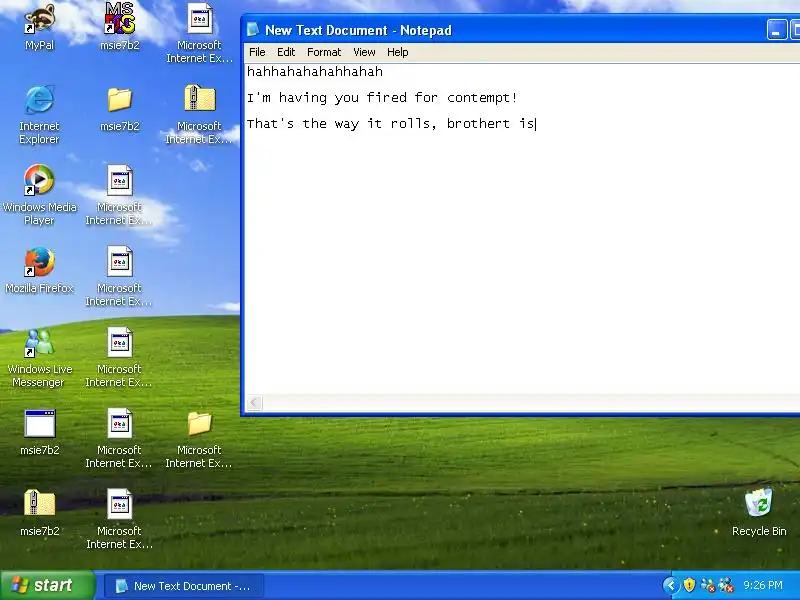This screenshot has height=600, width=800.
Task: Click the word 'brothert' in the Notepad text
Action: pyautogui.click(x=478, y=123)
